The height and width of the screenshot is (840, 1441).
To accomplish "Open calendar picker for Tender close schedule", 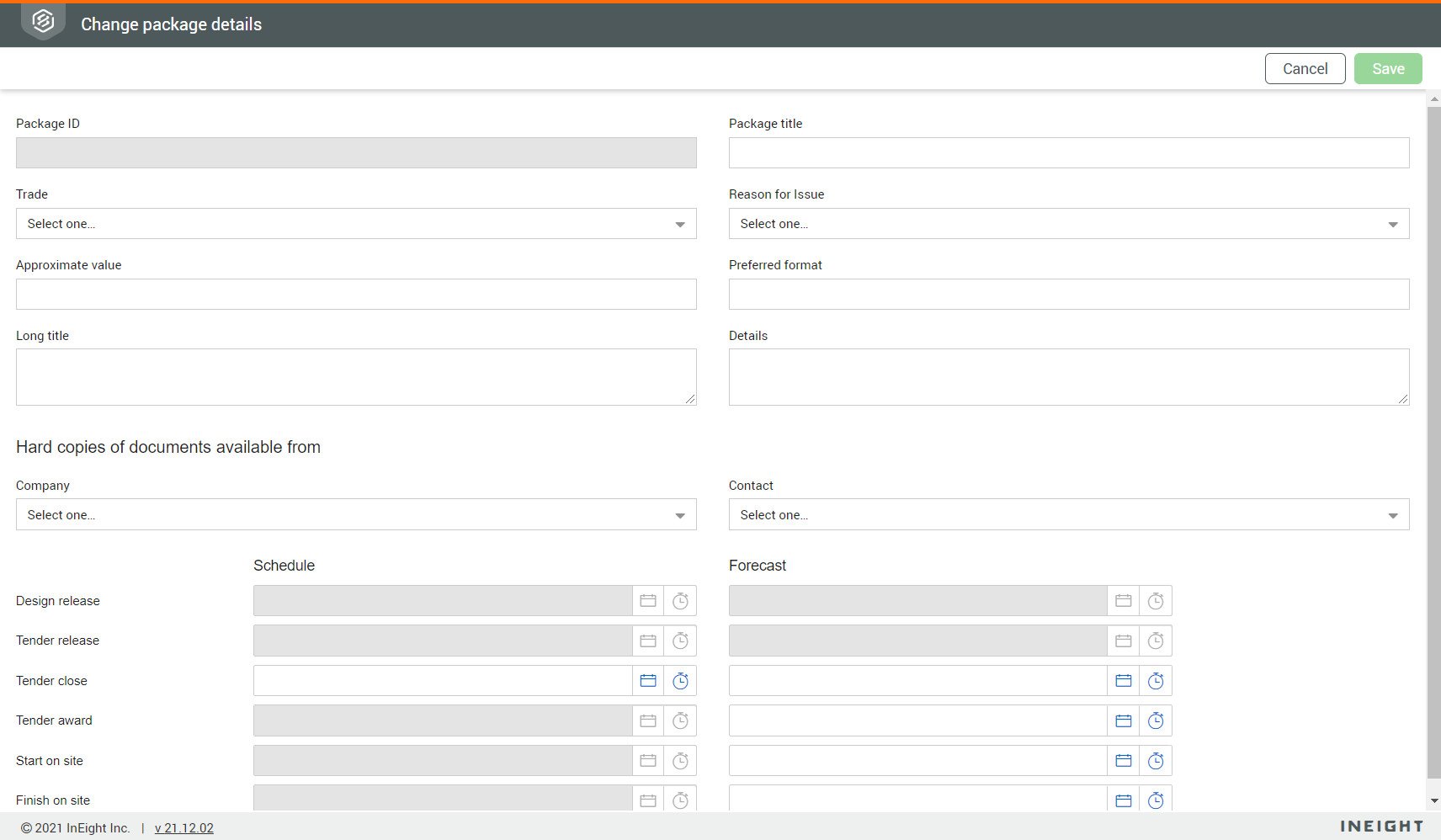I will 648,681.
